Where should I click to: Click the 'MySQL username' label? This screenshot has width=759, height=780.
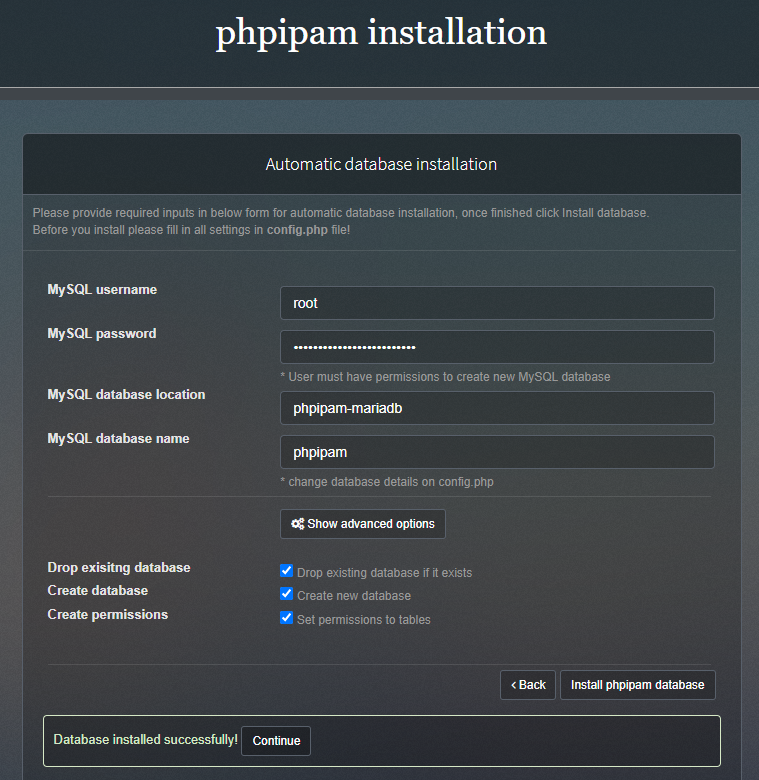pos(102,290)
